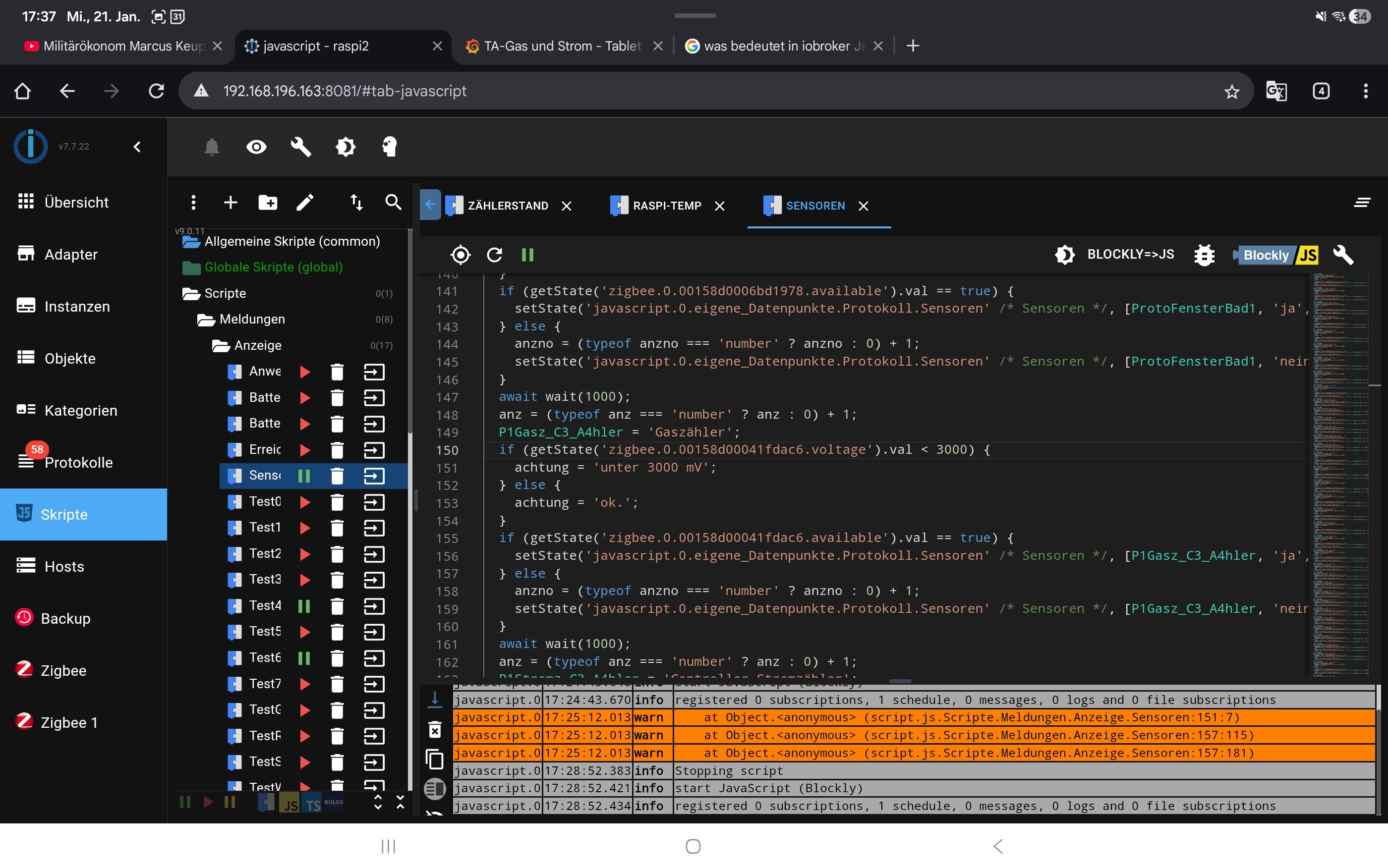The height and width of the screenshot is (868, 1388).
Task: Open Protokolle in left sidebar
Action: (78, 462)
